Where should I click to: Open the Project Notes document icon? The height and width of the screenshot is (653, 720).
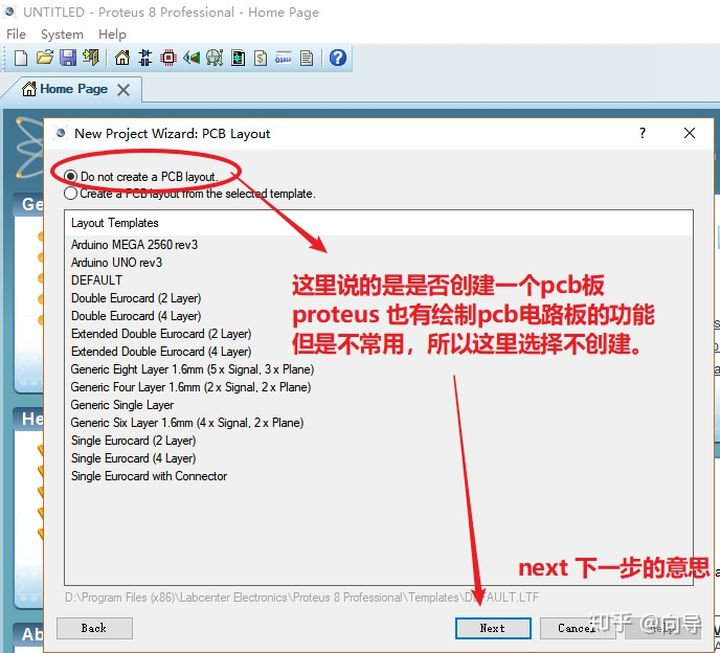point(306,58)
